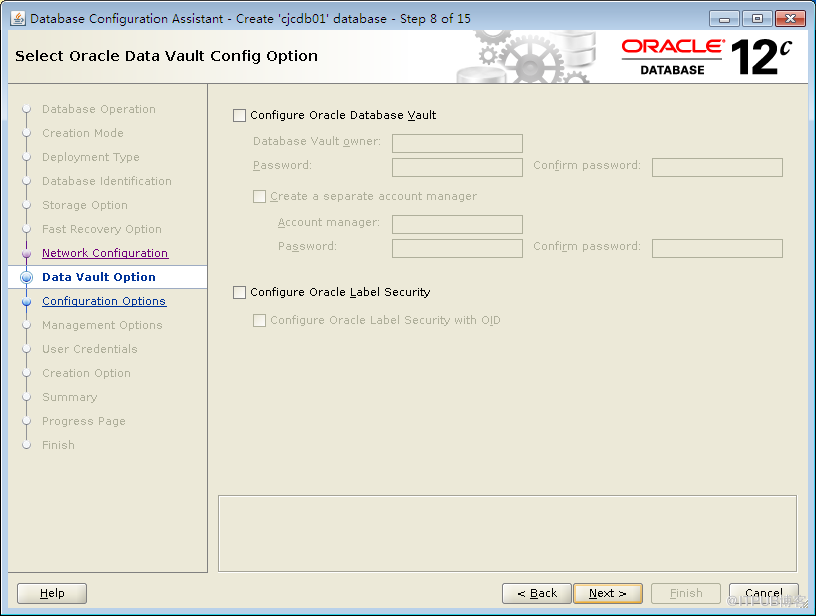This screenshot has width=816, height=616.
Task: Toggle Create a separate account manager checkbox
Action: 259,197
